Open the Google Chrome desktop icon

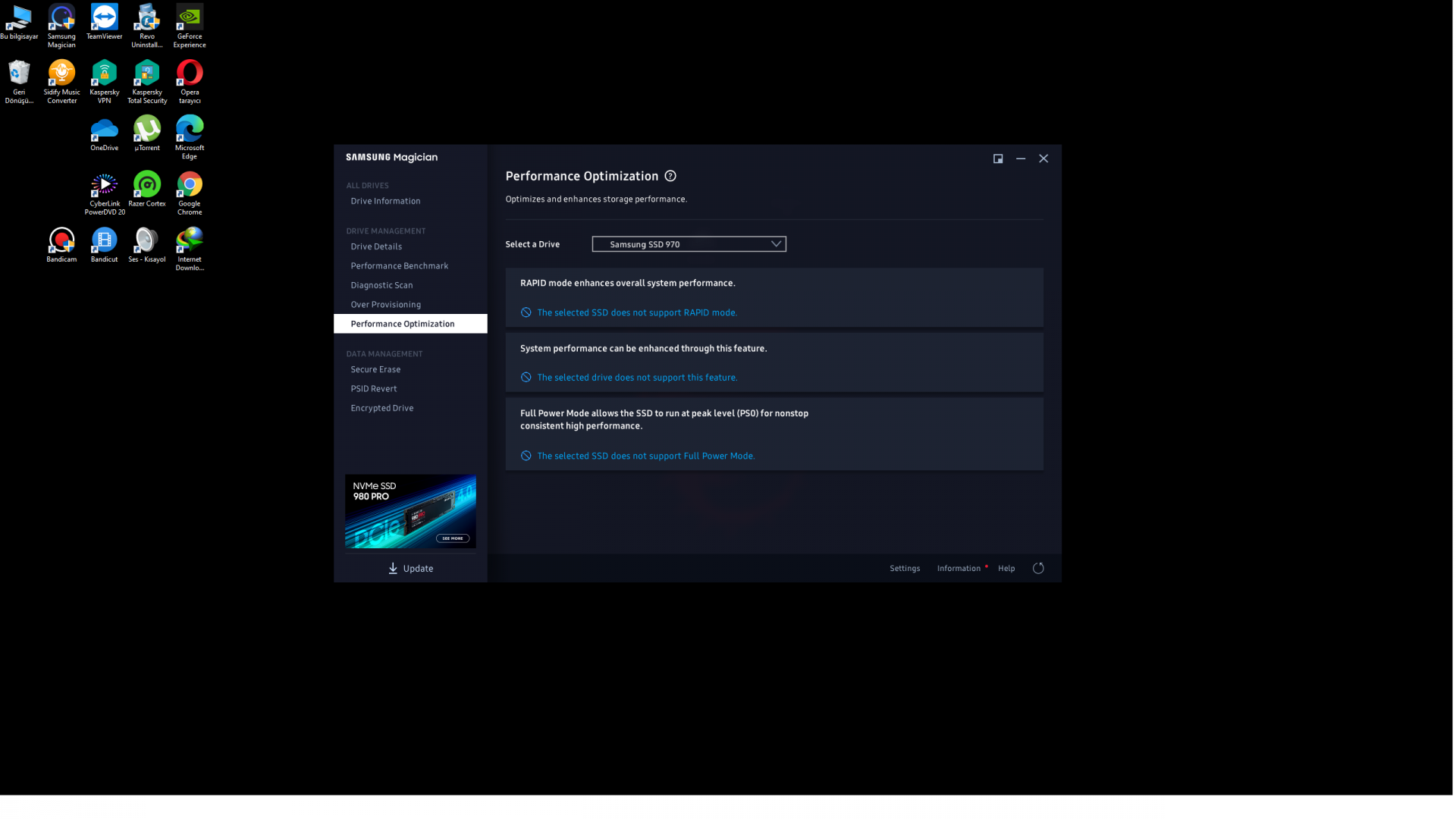point(190,189)
